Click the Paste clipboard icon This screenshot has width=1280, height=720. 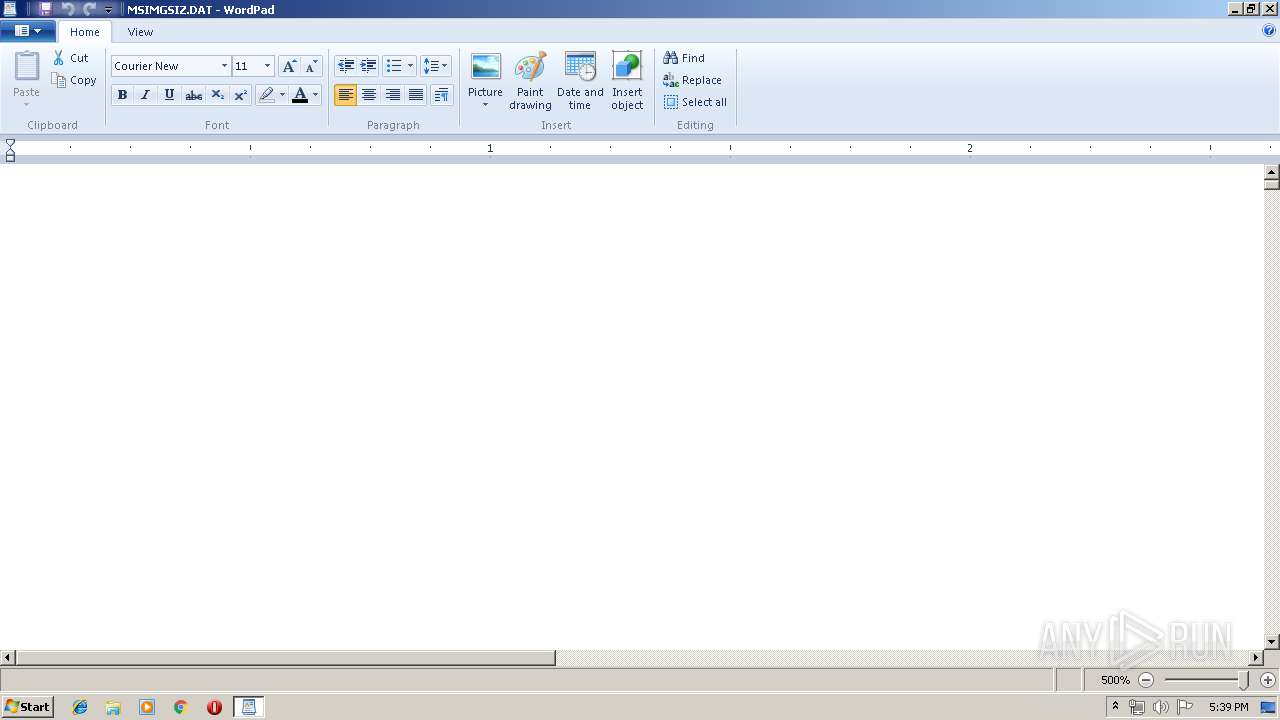pos(27,66)
